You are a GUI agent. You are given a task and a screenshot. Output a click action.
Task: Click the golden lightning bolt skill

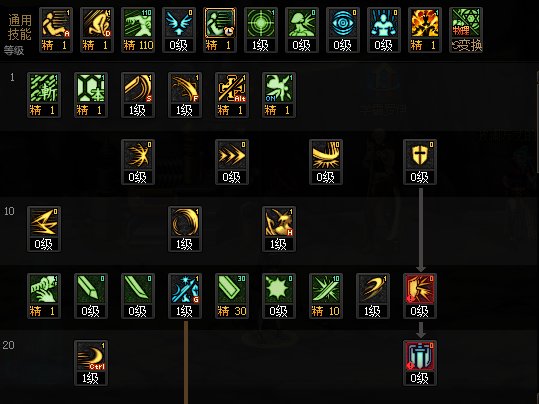(44, 229)
